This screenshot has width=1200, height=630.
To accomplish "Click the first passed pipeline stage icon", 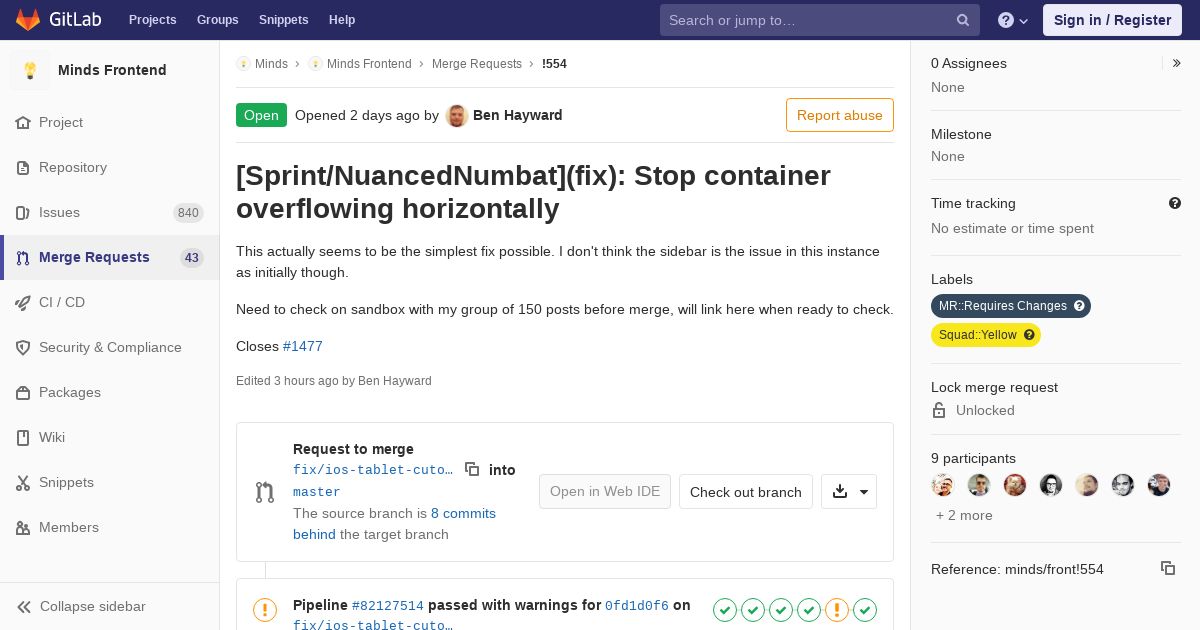I will (x=725, y=609).
